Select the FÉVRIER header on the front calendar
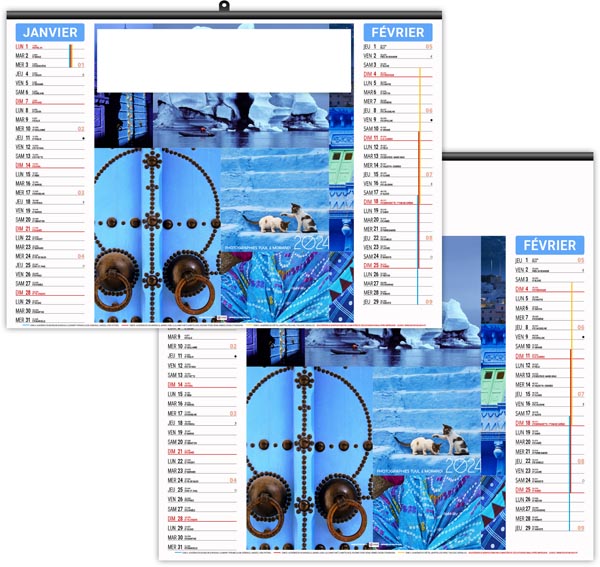Screen dimensions: 600x567 550,245
